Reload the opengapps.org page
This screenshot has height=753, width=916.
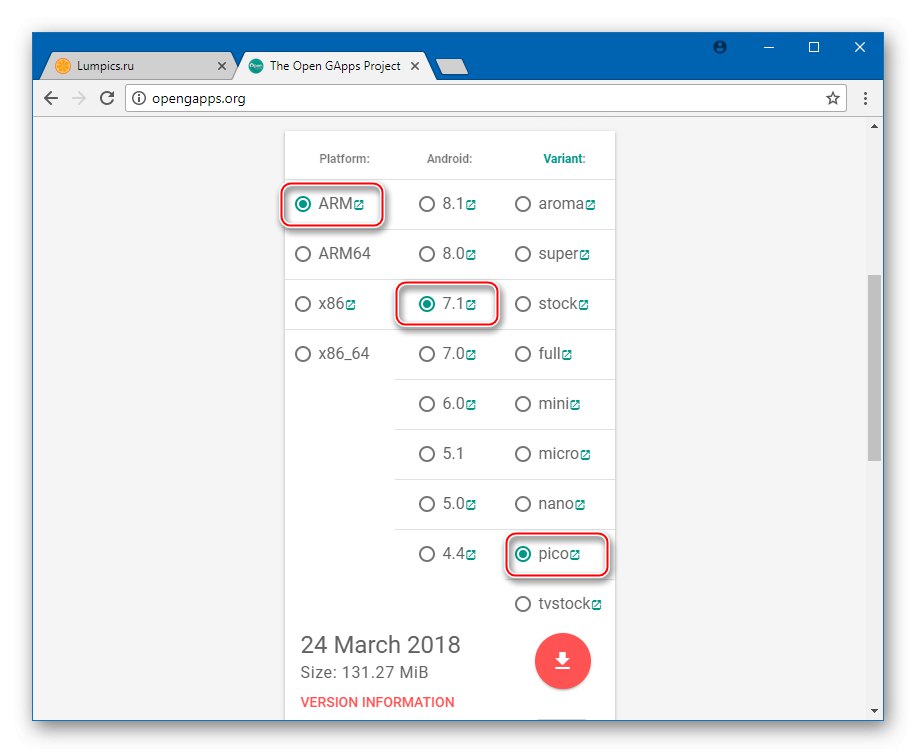[107, 98]
